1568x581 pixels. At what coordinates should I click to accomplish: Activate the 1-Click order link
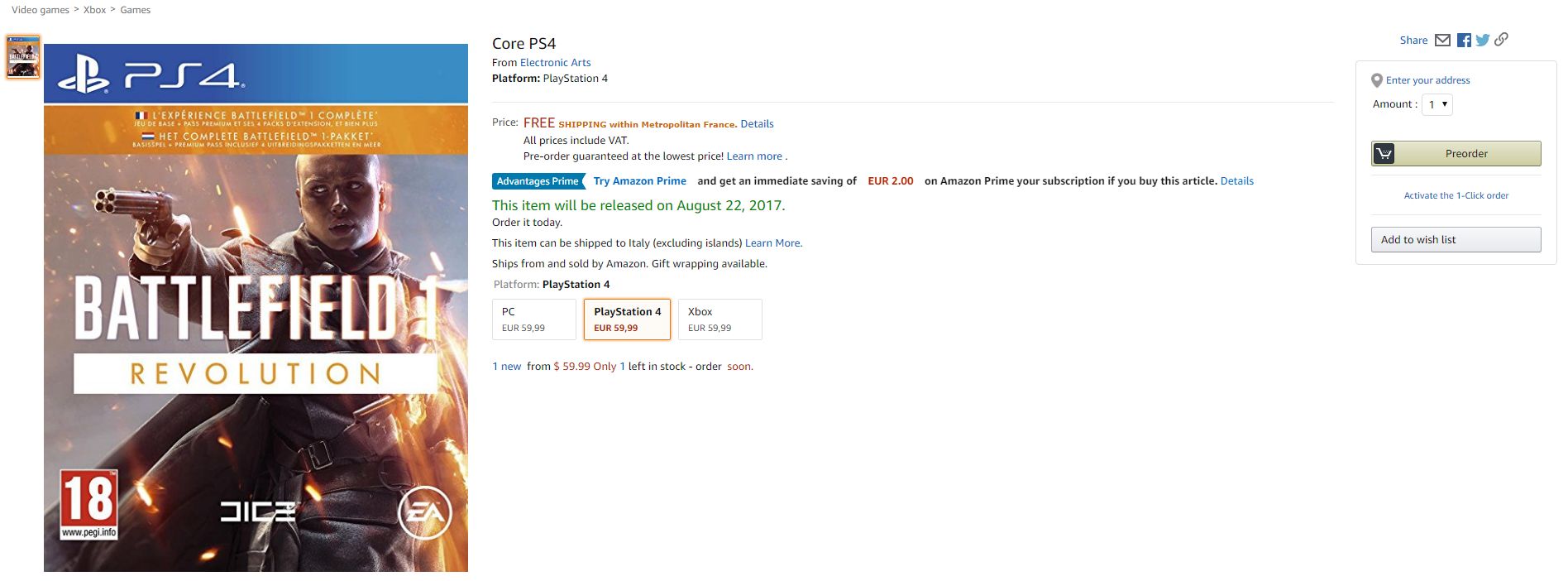pos(1456,195)
